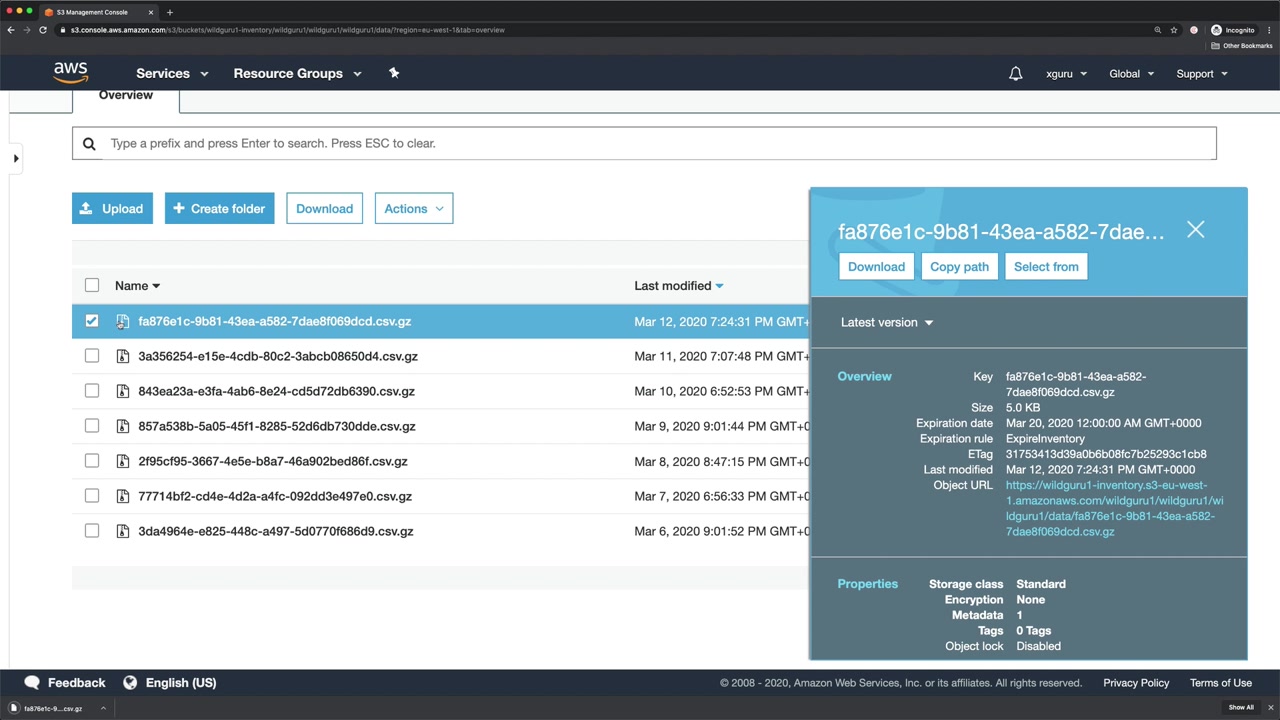Click the globe language icon

pyautogui.click(x=130, y=682)
